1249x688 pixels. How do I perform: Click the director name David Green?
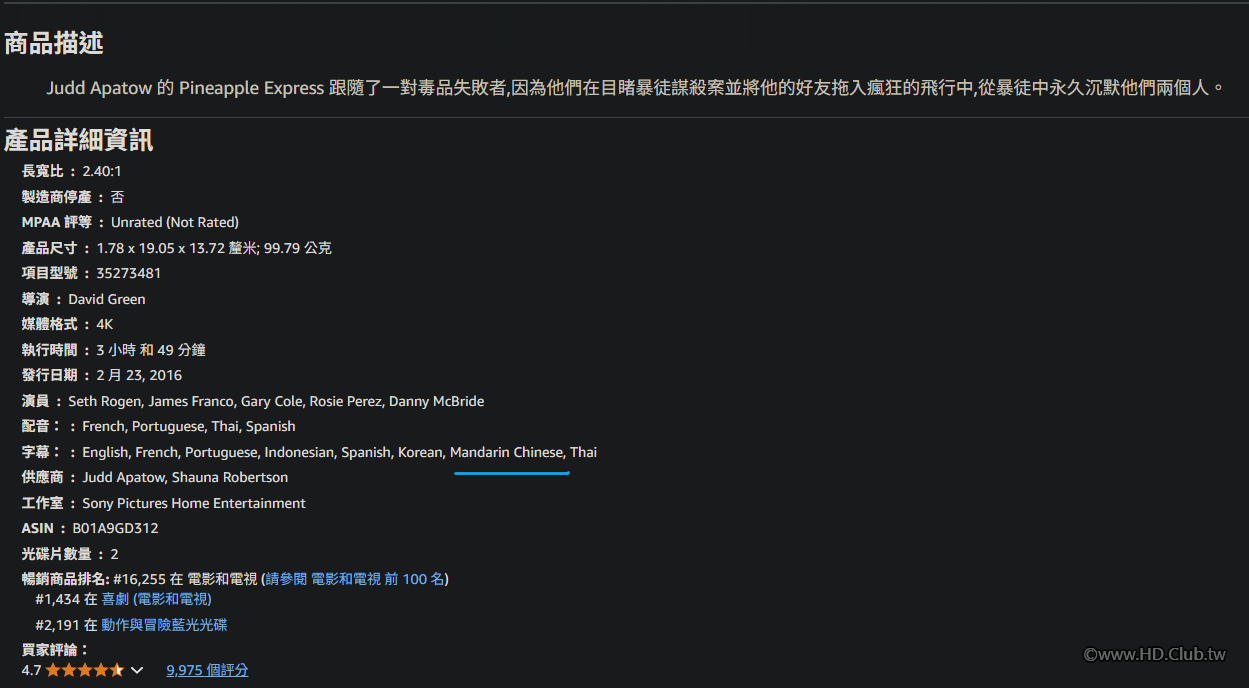click(x=107, y=299)
